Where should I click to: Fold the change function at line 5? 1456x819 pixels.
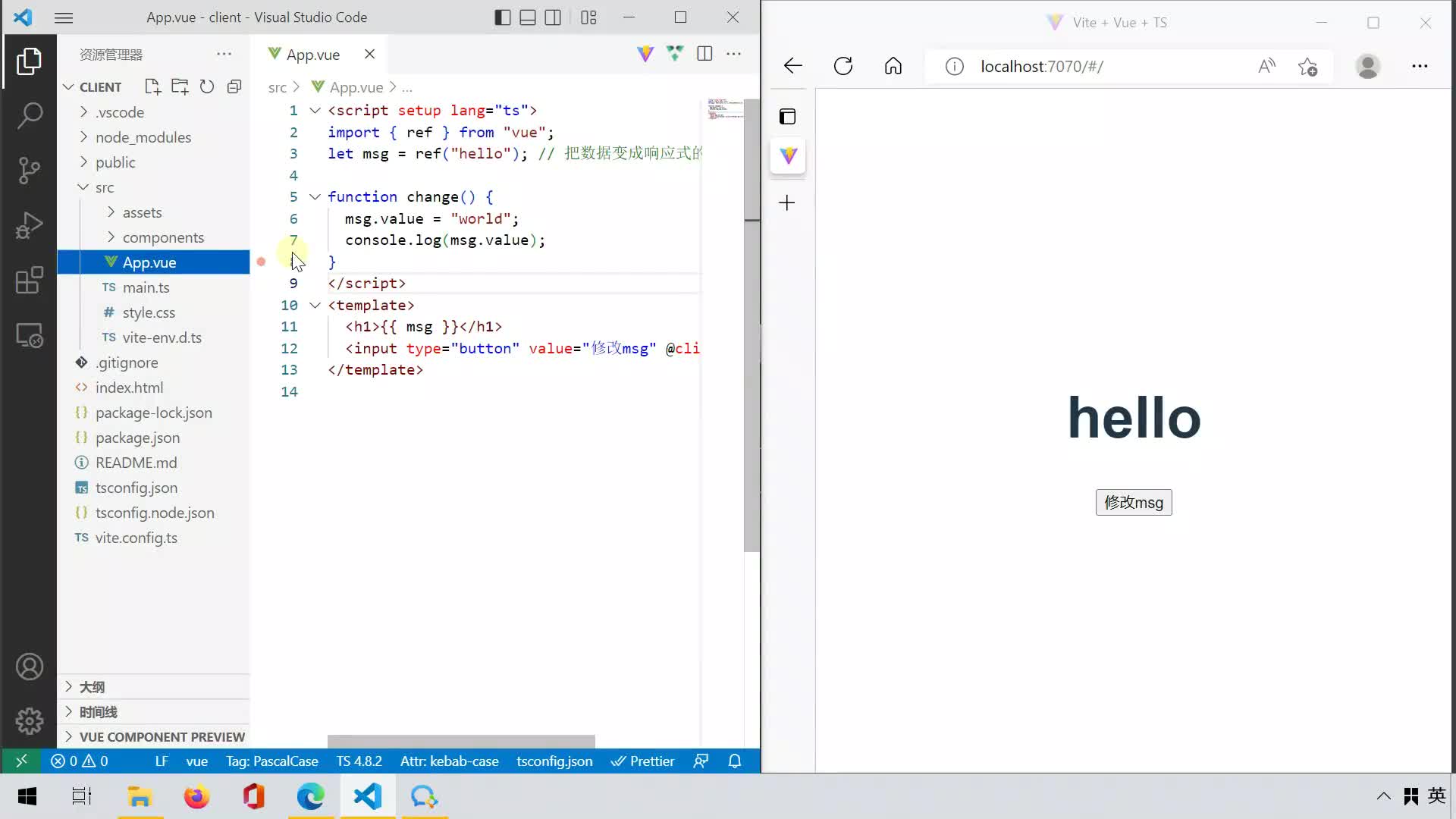coord(315,197)
